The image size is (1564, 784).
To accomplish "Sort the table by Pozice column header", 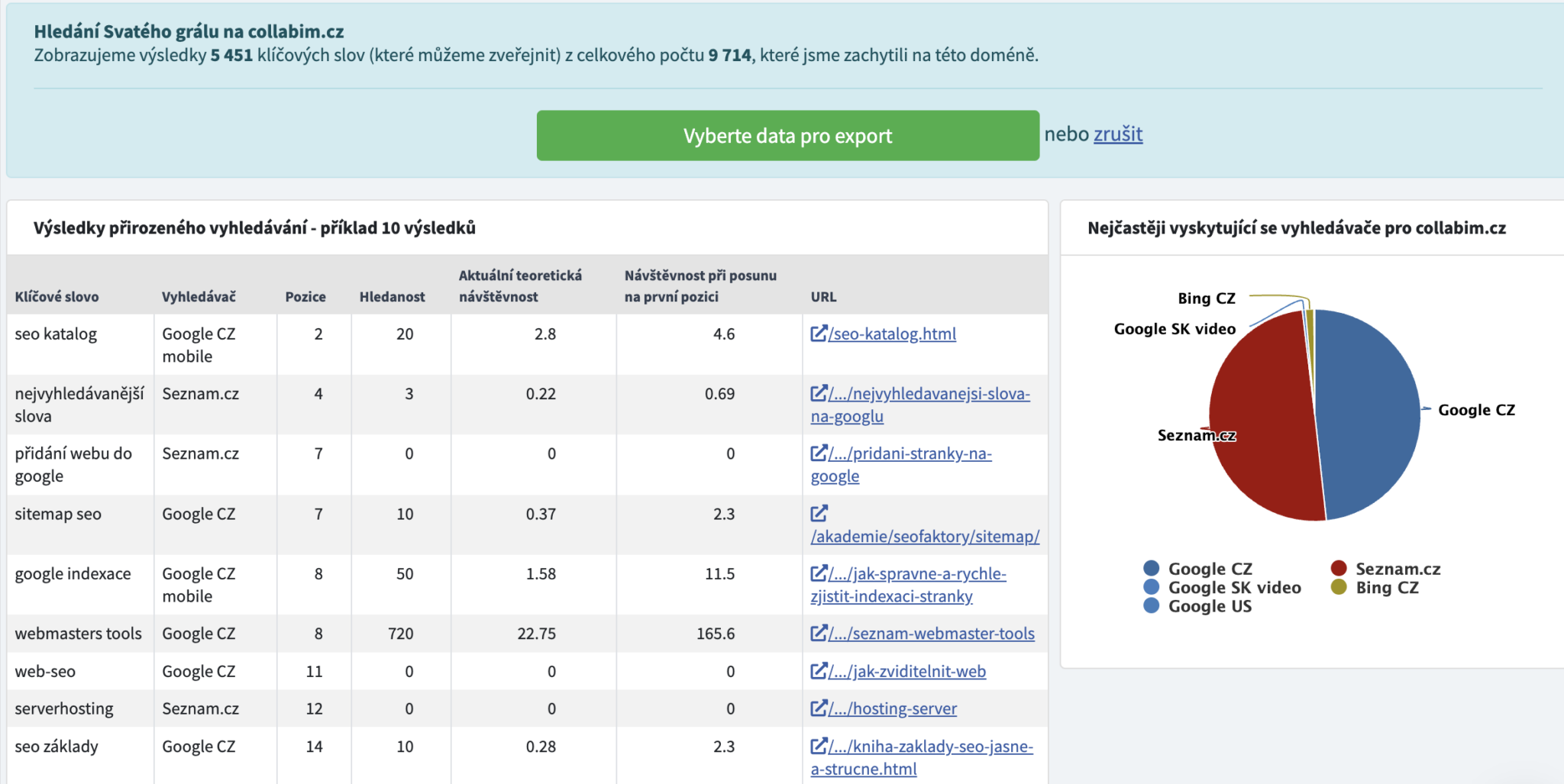I will click(x=305, y=296).
